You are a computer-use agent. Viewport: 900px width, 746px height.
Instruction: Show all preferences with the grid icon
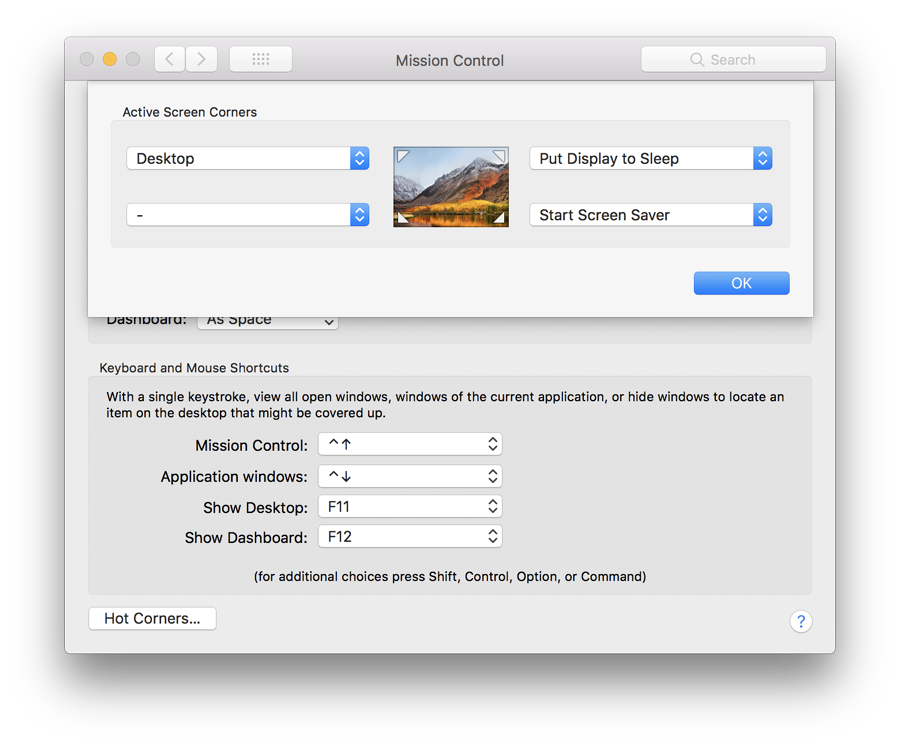(261, 59)
